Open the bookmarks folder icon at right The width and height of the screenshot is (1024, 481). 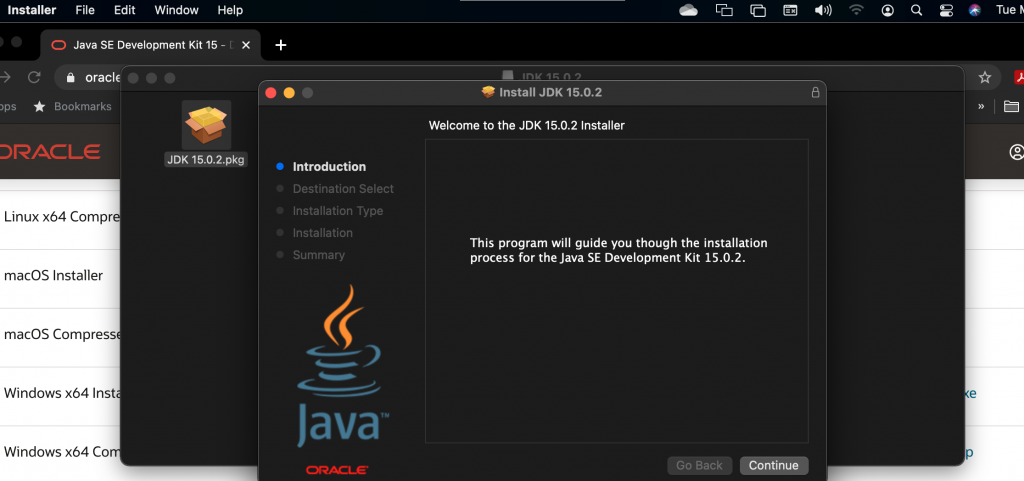1011,106
